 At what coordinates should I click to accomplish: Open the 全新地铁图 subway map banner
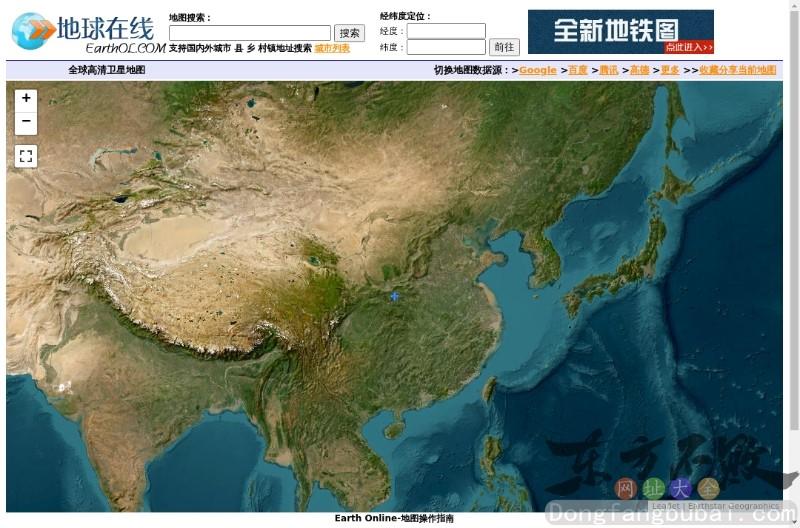point(620,32)
